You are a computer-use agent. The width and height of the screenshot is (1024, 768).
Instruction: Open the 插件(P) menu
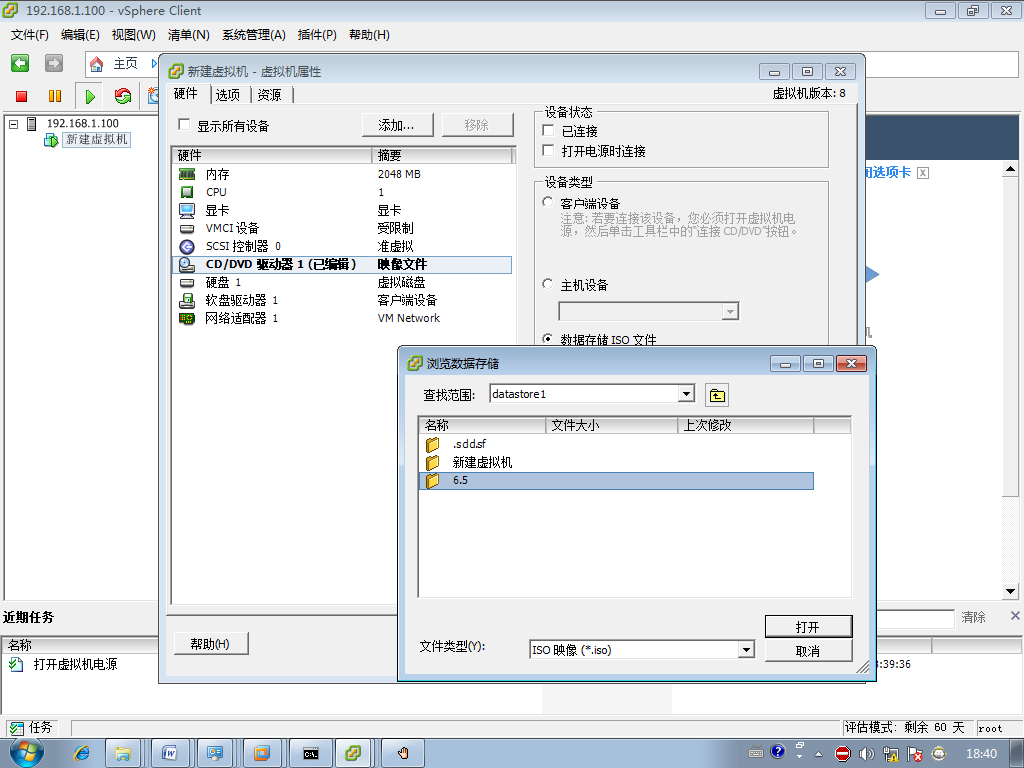(317, 35)
